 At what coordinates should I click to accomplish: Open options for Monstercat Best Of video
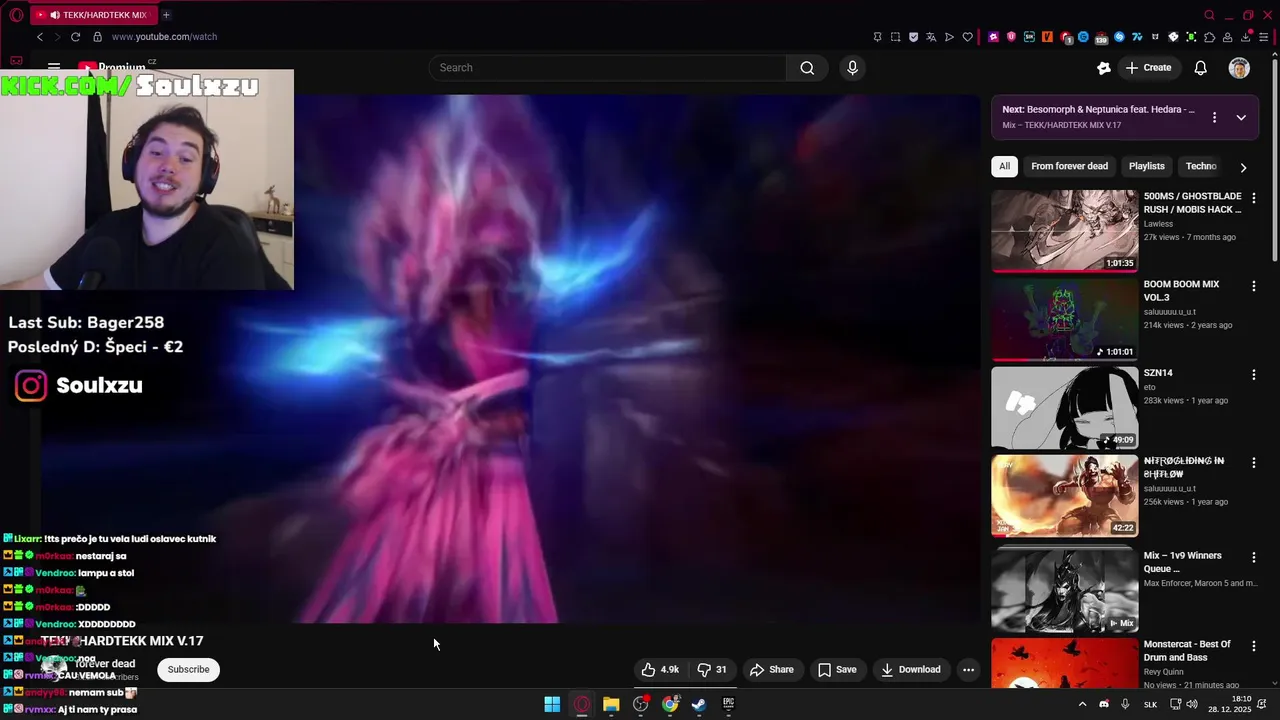coord(1253,646)
